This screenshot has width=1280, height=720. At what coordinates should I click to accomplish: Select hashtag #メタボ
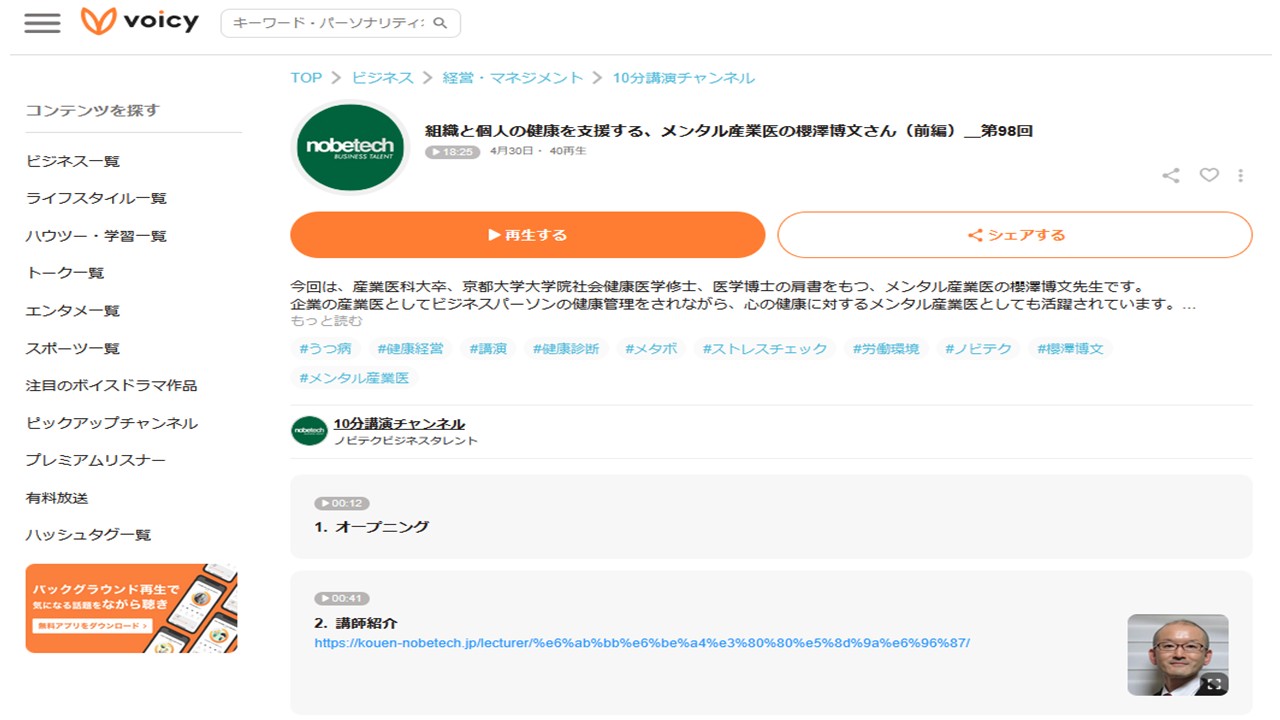651,349
